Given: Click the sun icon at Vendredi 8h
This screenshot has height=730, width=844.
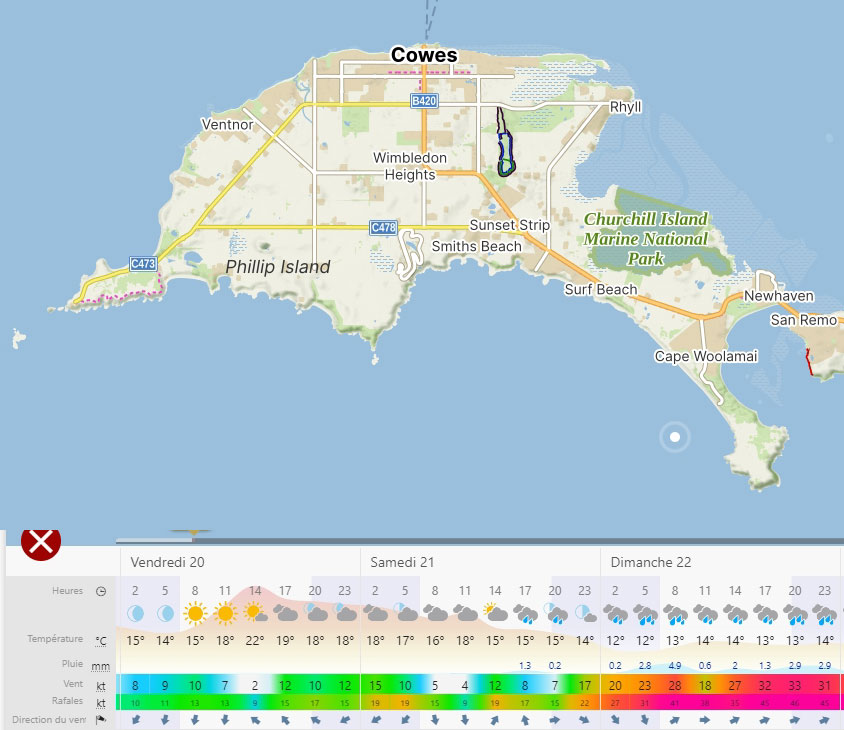Looking at the screenshot, I should click(x=195, y=612).
